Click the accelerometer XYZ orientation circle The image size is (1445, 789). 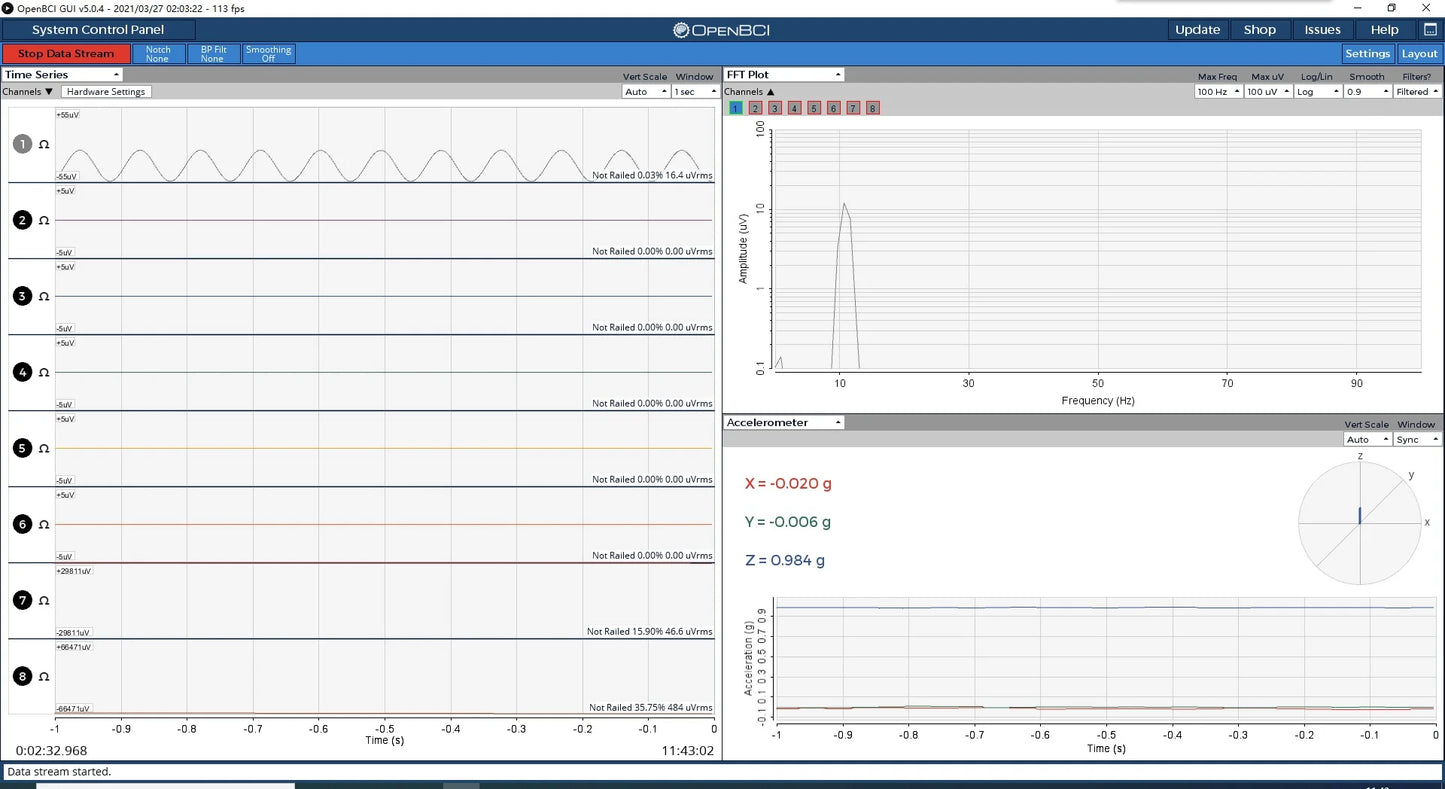pos(1359,523)
